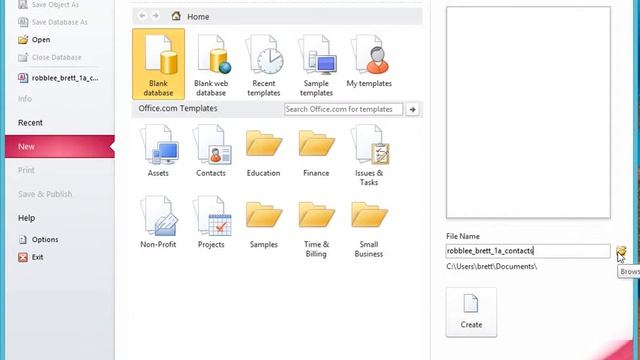This screenshot has width=640, height=360.
Task: Open the Non-Profit template
Action: 158,222
